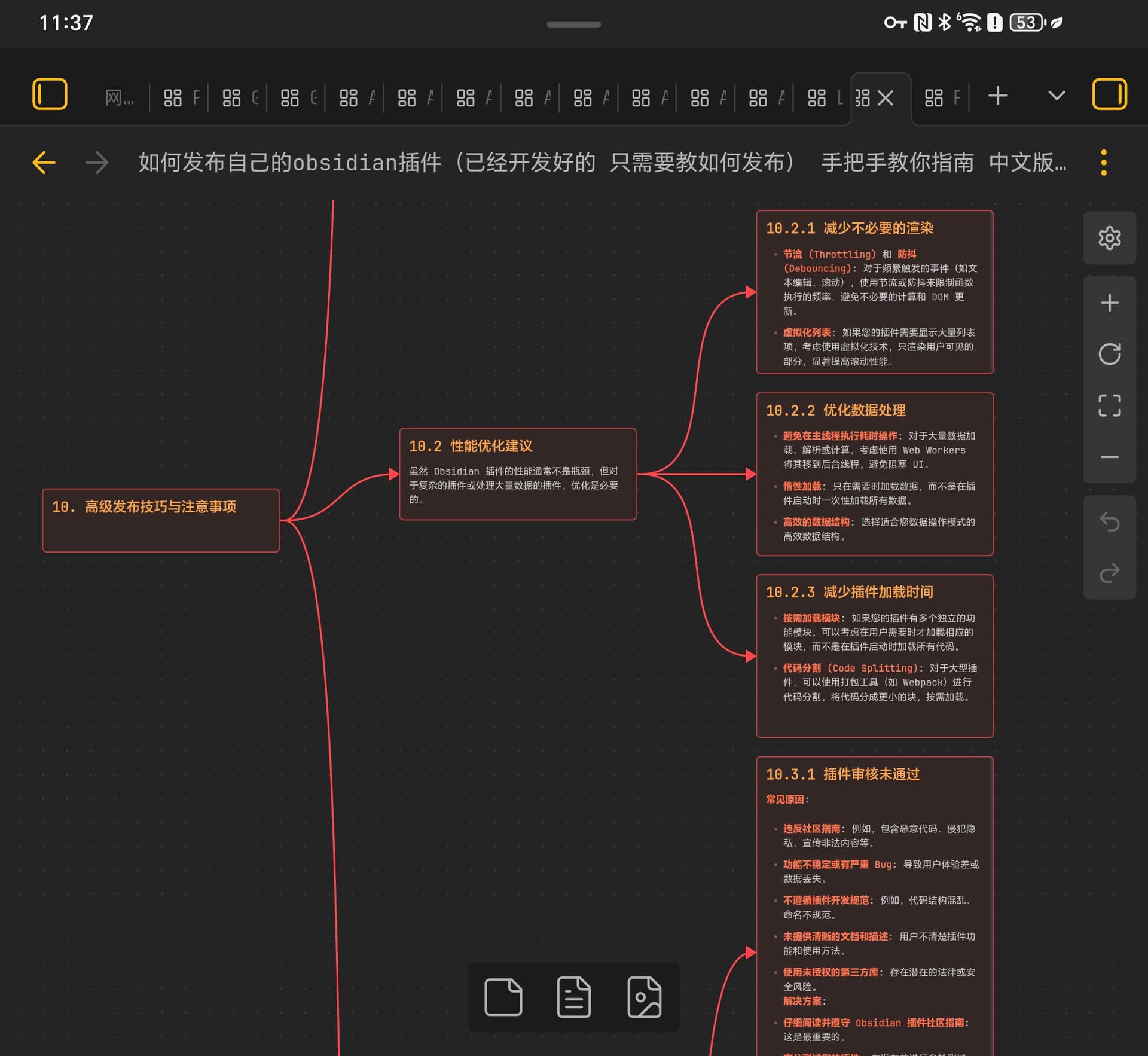Zoom in on the canvas
1148x1056 pixels.
click(x=1109, y=303)
